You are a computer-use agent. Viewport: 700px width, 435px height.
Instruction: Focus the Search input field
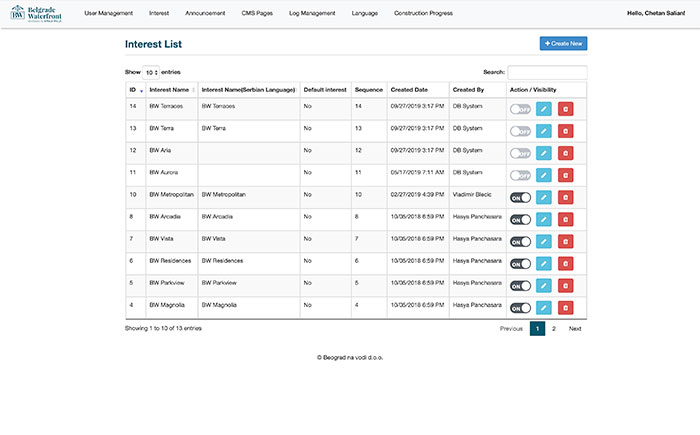pos(547,72)
